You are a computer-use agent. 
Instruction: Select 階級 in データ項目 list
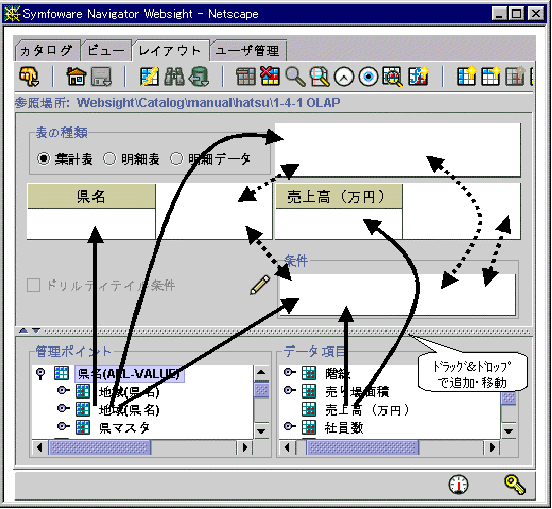coord(337,373)
